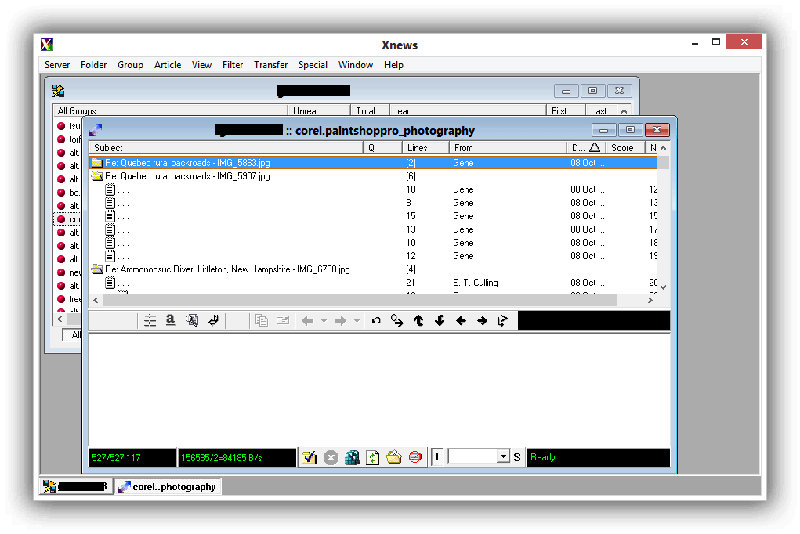Expand the IMG_5853.jpg thread folder

(x=97, y=162)
